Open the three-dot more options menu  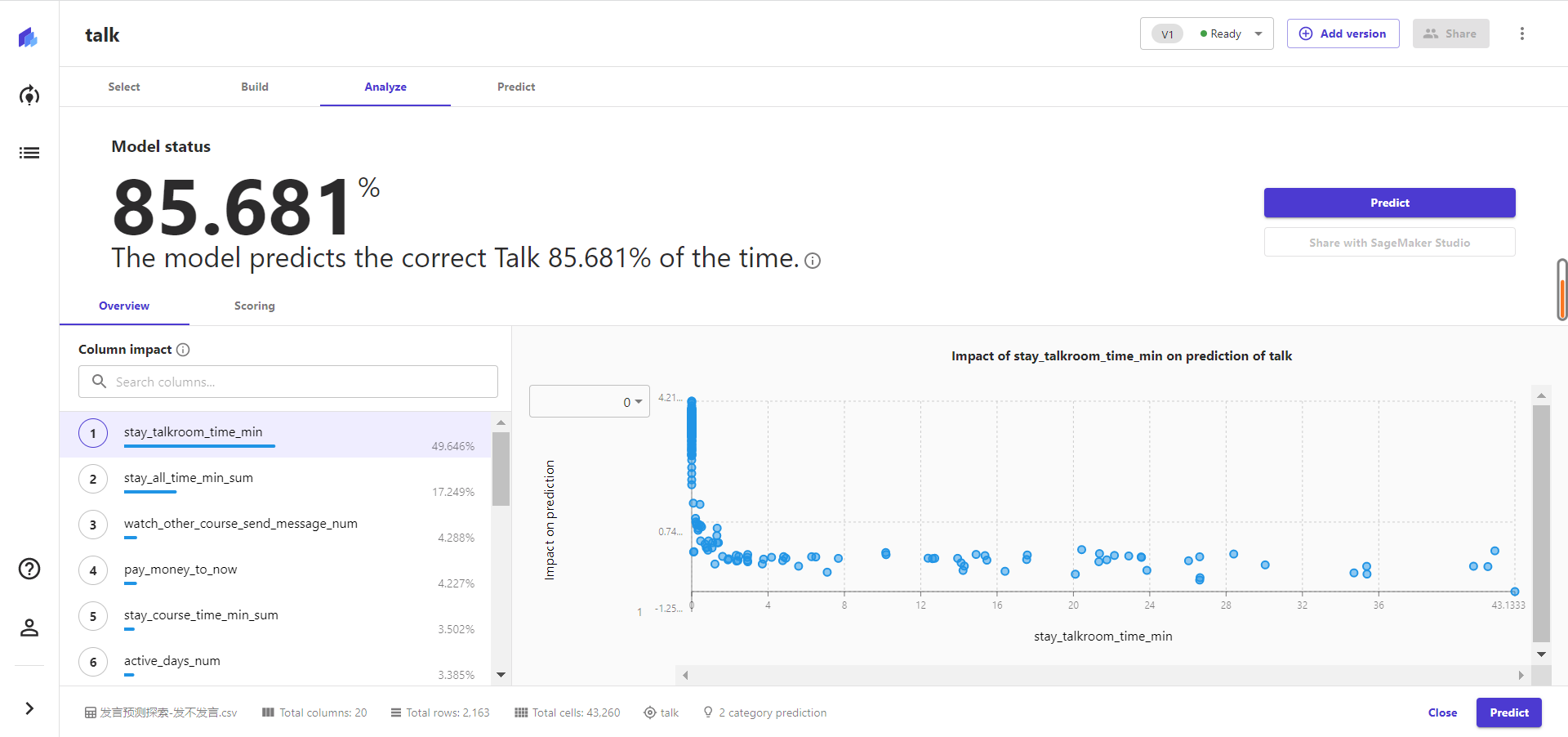tap(1521, 33)
